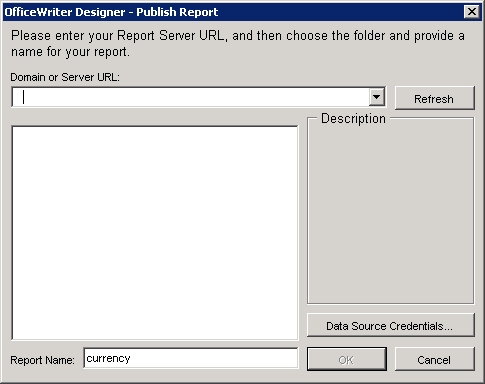This screenshot has width=485, height=384.
Task: Click the greyed-out OK button
Action: click(347, 359)
